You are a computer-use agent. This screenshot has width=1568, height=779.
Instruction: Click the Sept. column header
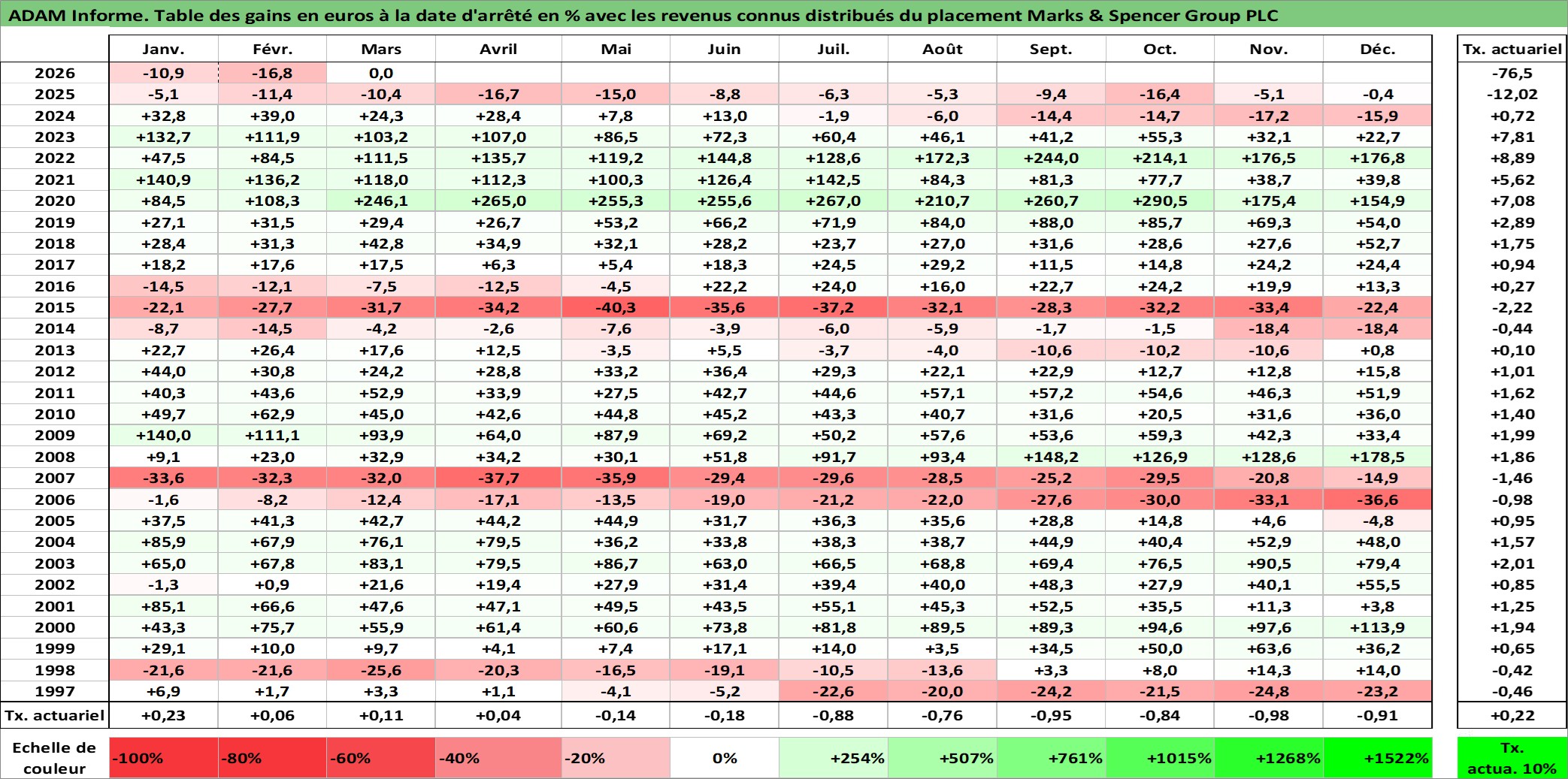coord(1051,49)
